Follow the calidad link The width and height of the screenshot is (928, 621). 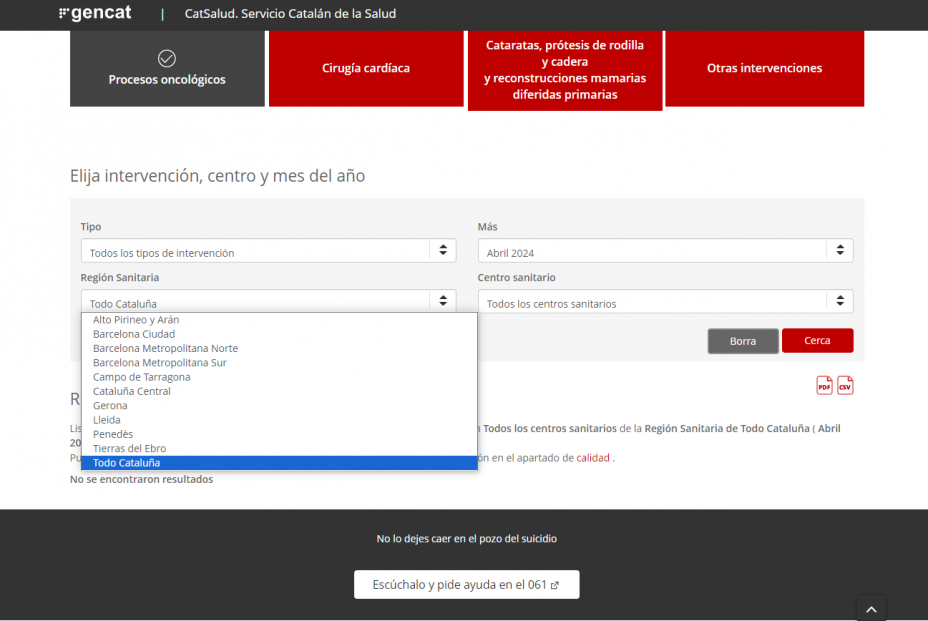click(x=593, y=458)
